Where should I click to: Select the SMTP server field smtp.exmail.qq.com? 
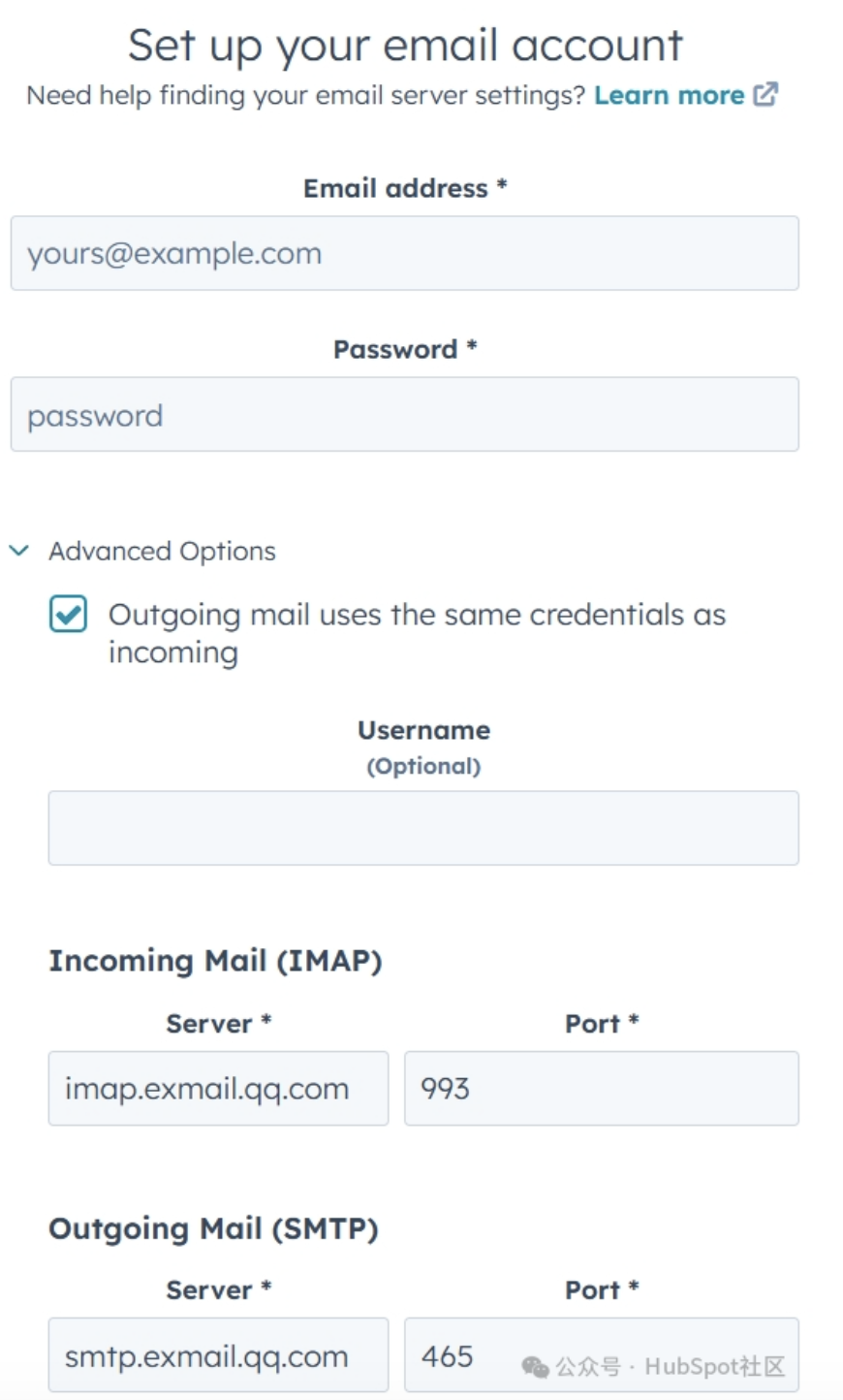click(x=218, y=1355)
